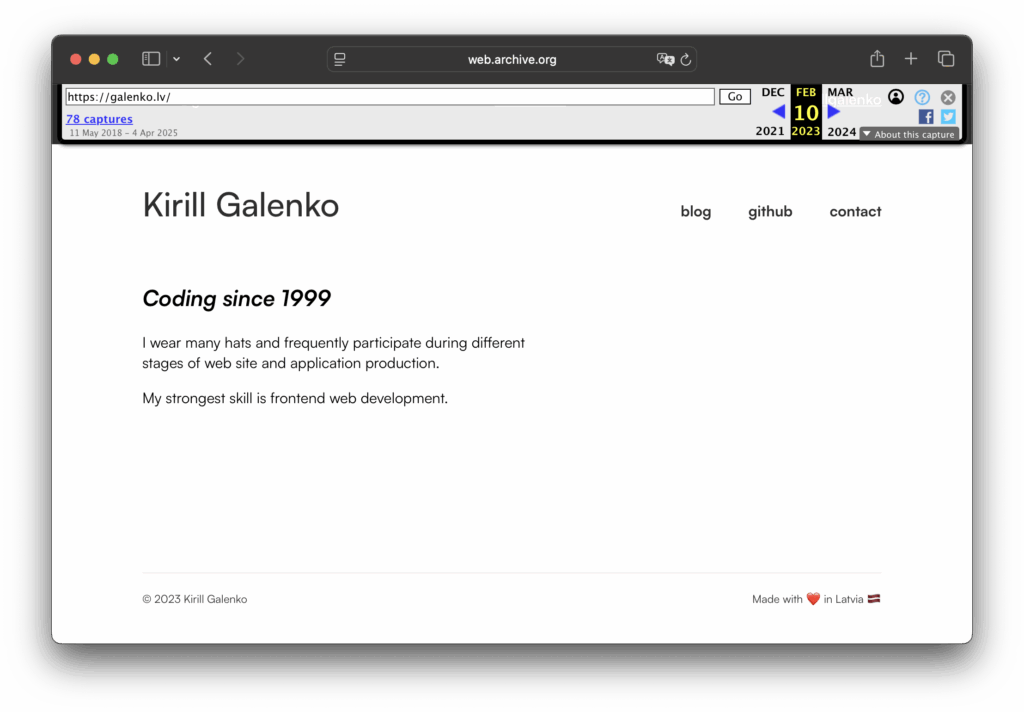Open the 78 captures link
This screenshot has width=1024, height=712.
(x=99, y=119)
